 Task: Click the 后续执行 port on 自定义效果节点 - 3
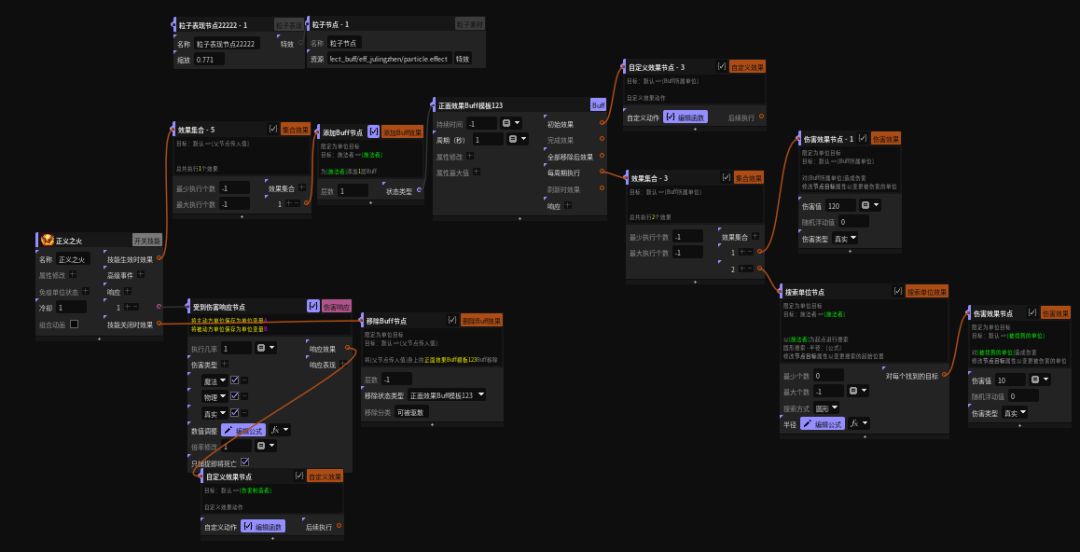click(761, 117)
